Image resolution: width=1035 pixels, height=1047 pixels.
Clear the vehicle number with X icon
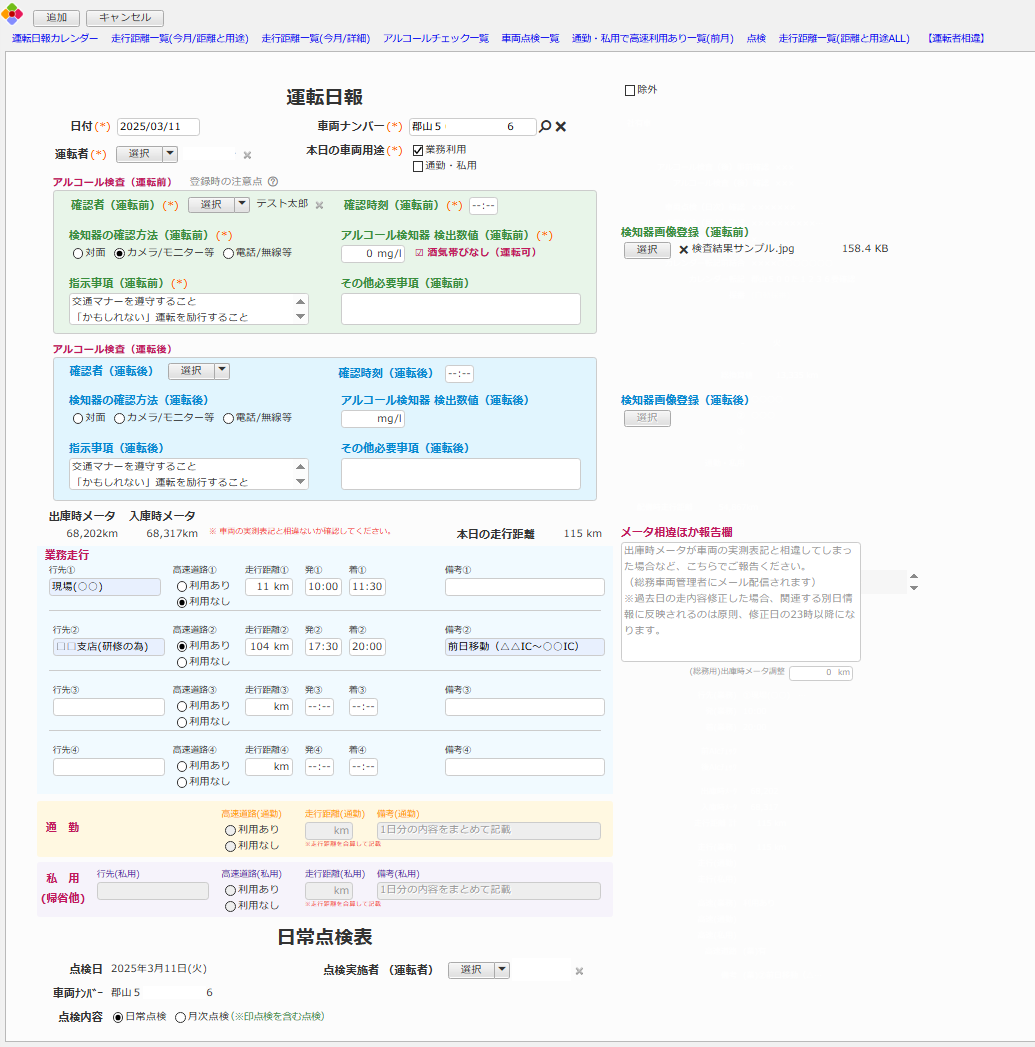[x=561, y=127]
